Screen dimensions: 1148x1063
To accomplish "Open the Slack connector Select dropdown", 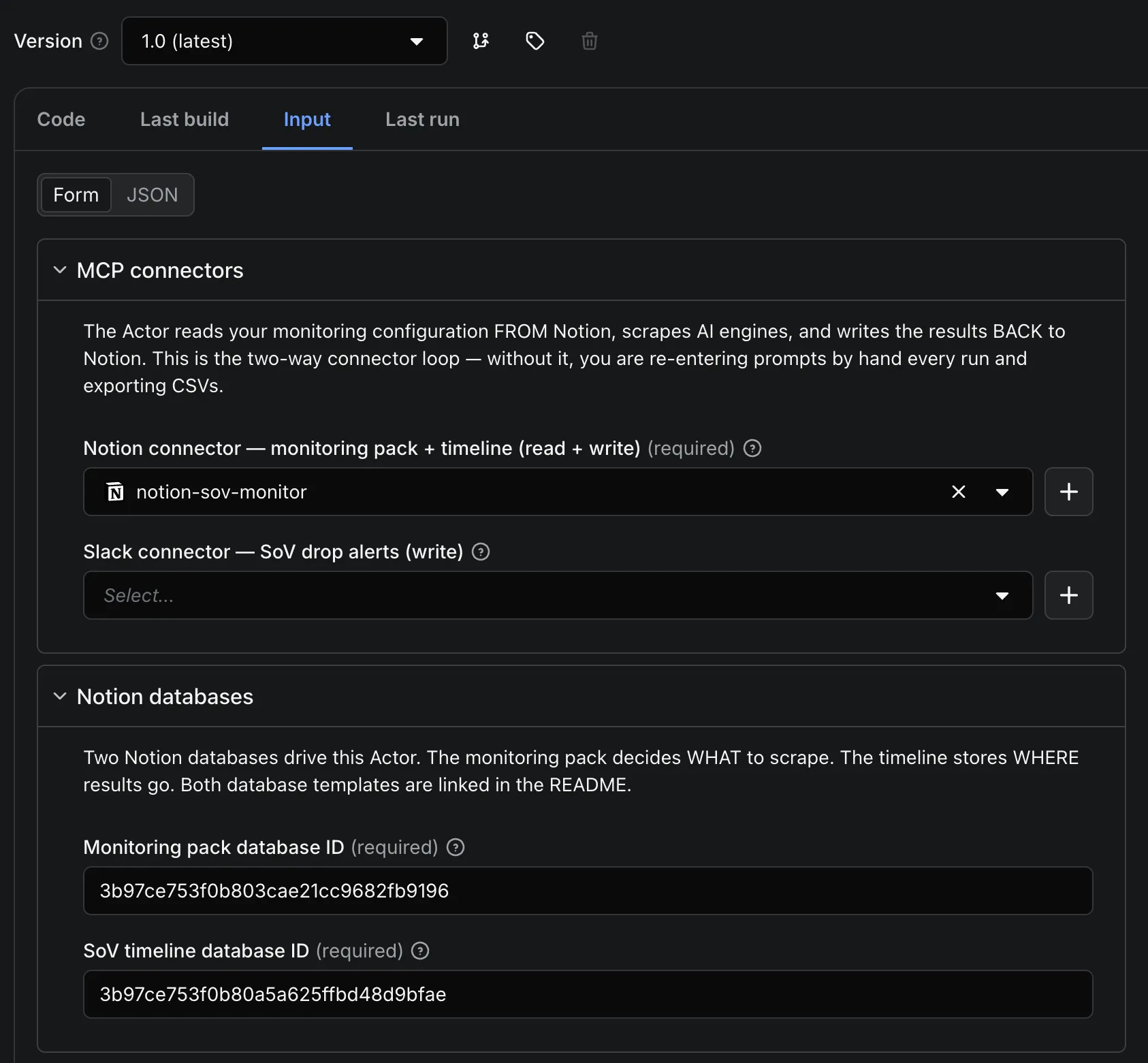I will [x=558, y=595].
